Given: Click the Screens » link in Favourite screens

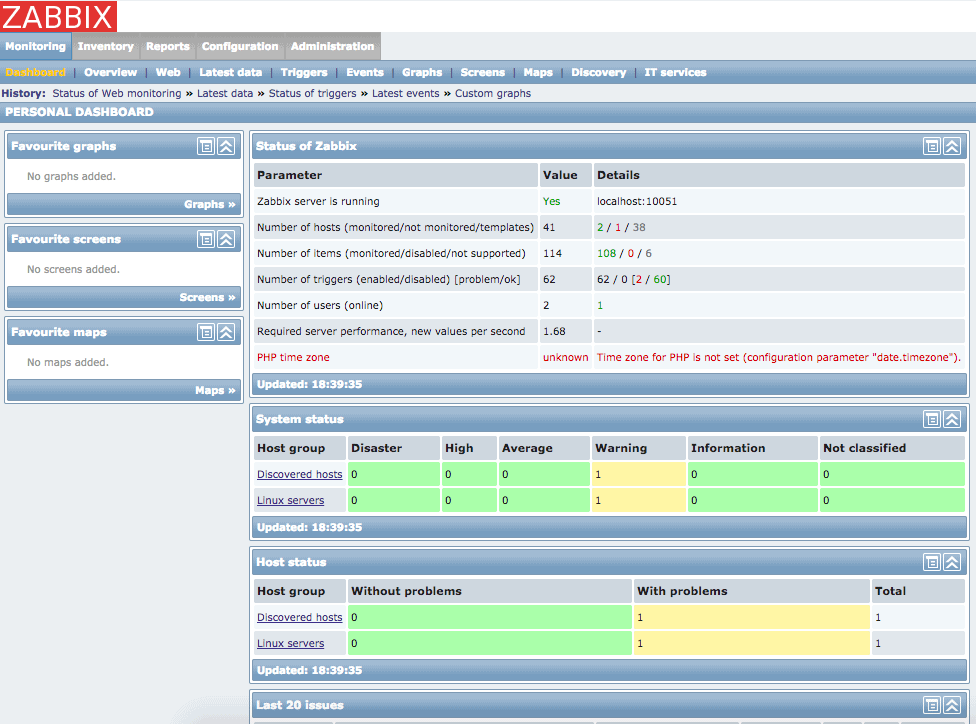Looking at the screenshot, I should click(207, 298).
